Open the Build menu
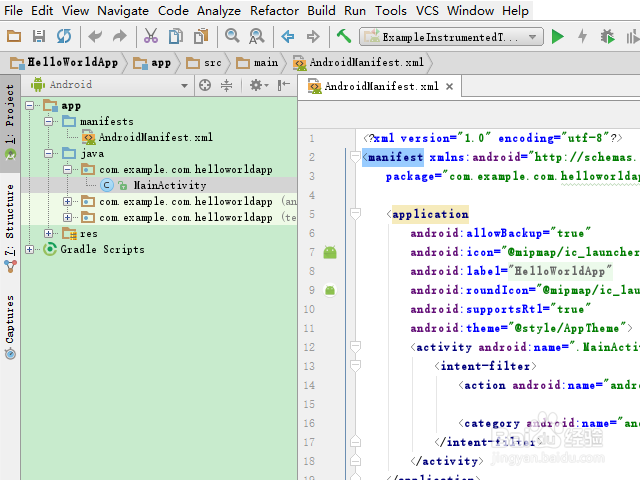The width and height of the screenshot is (640, 480). [x=321, y=11]
